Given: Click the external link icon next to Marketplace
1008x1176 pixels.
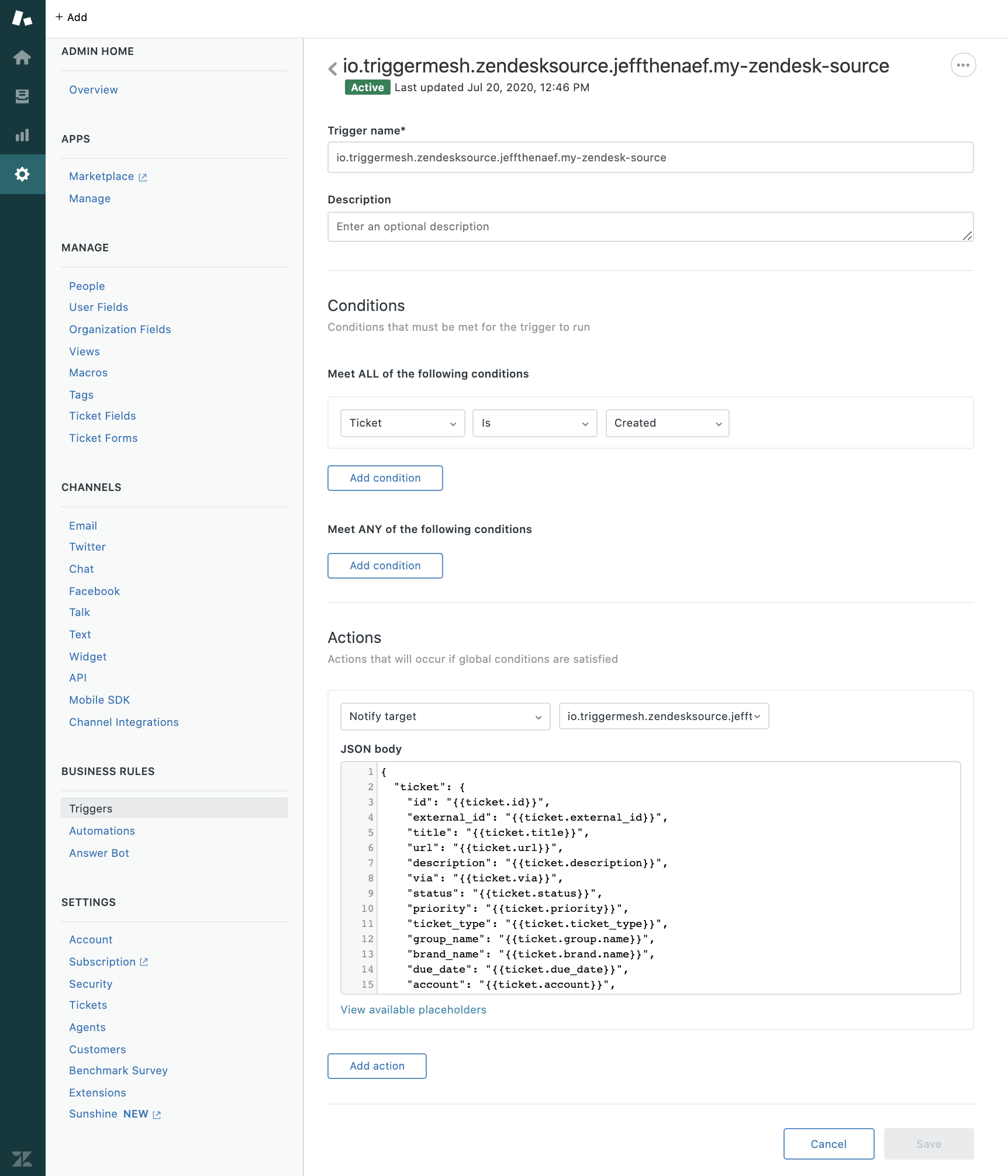Looking at the screenshot, I should (143, 177).
